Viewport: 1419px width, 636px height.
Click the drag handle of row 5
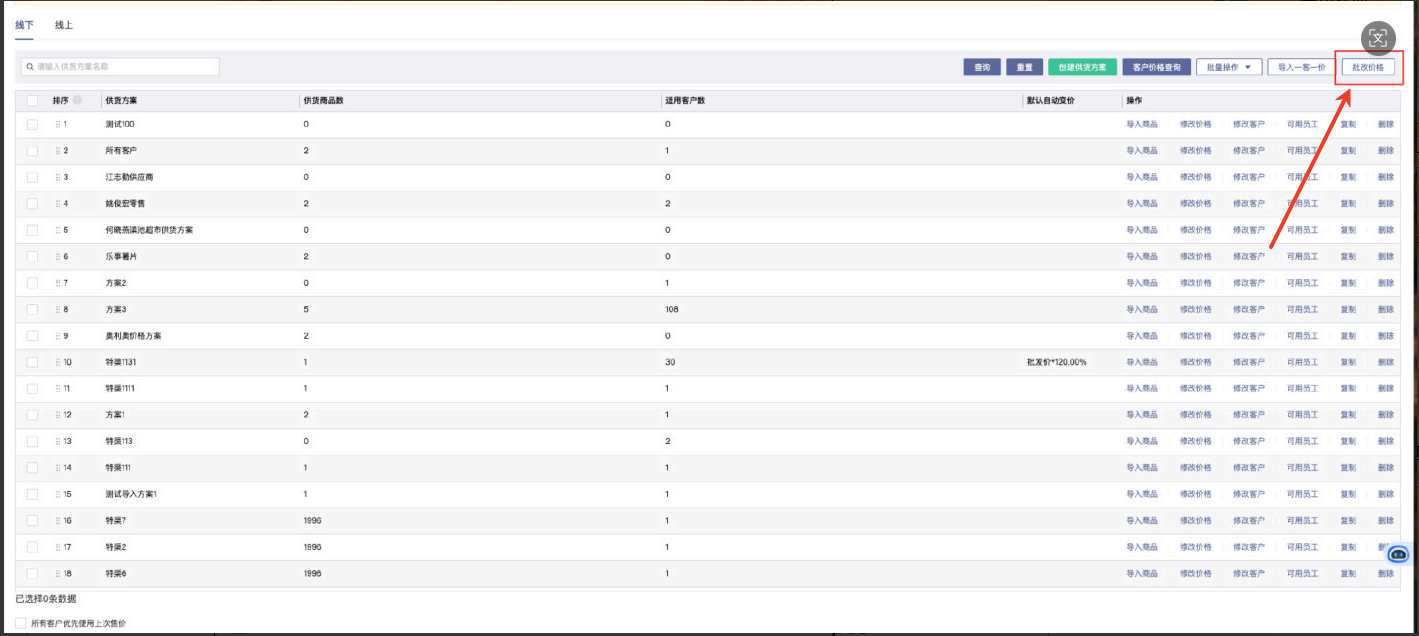[x=58, y=230]
